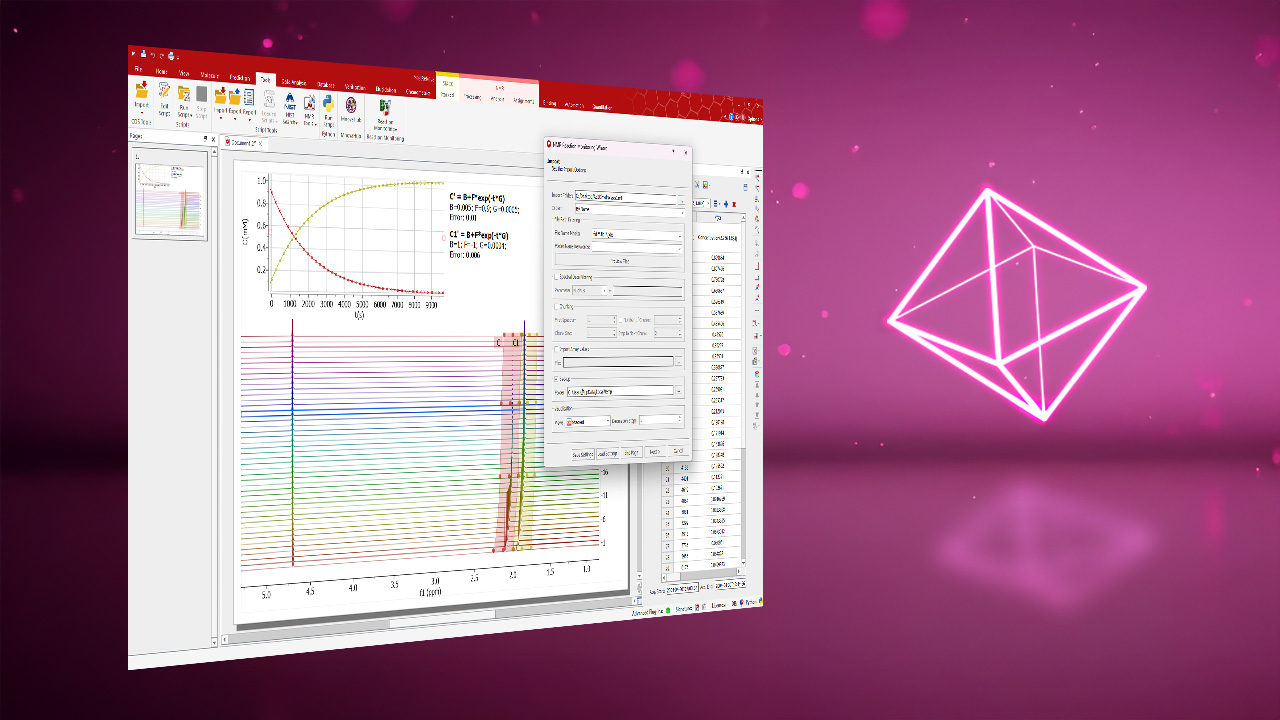This screenshot has width=1280, height=720.
Task: Click the Import Folder path field
Action: pos(626,198)
